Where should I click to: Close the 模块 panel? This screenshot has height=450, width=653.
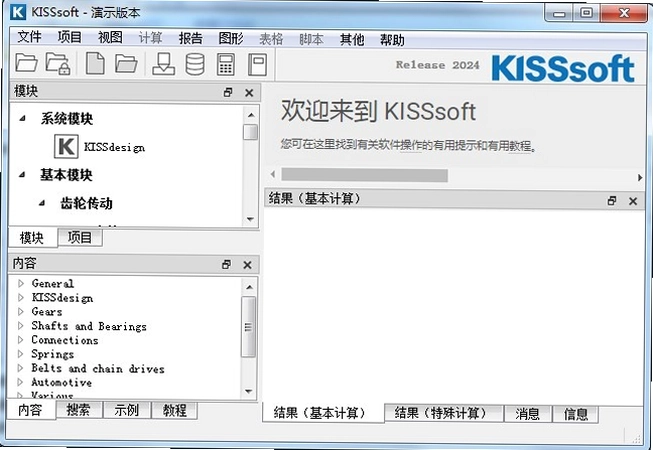point(249,92)
